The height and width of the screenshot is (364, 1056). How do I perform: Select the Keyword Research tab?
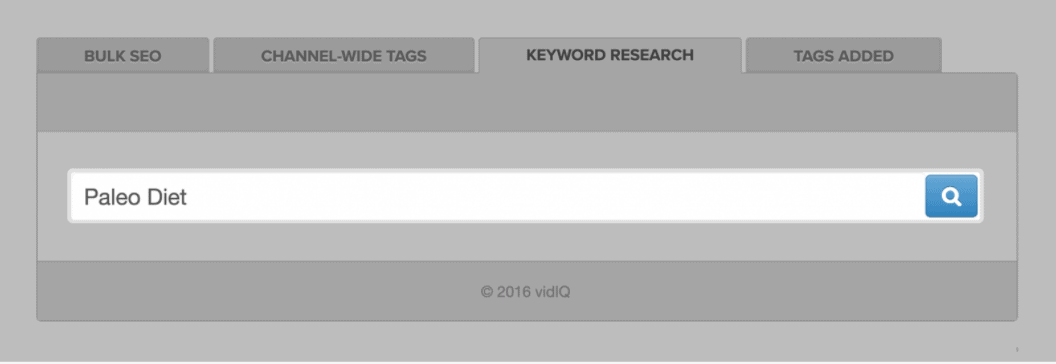tap(609, 55)
